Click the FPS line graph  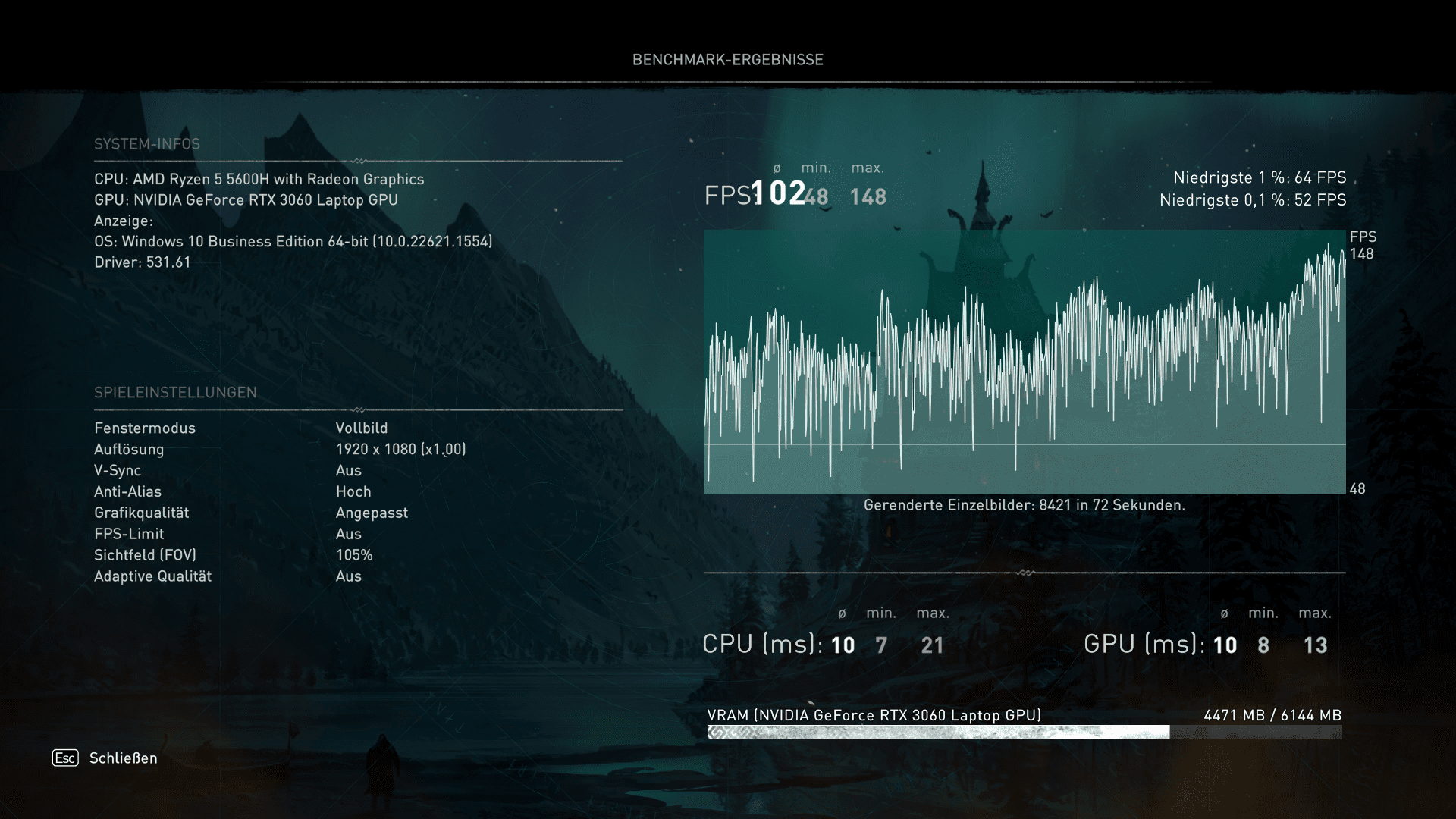pos(1025,362)
